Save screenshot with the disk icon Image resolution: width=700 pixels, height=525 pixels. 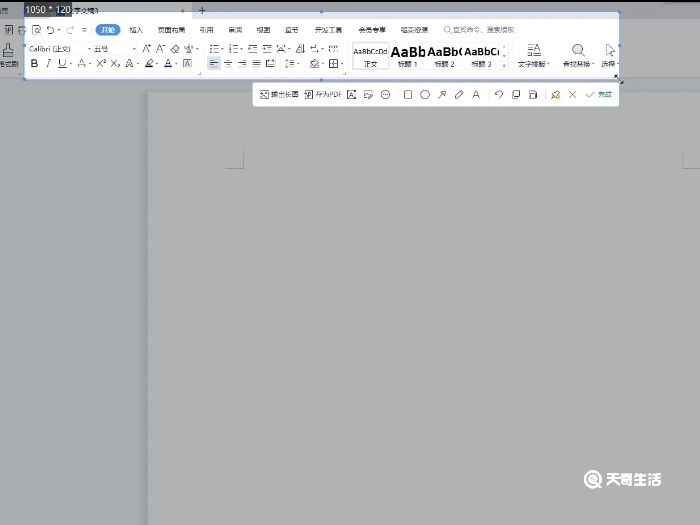pyautogui.click(x=533, y=94)
